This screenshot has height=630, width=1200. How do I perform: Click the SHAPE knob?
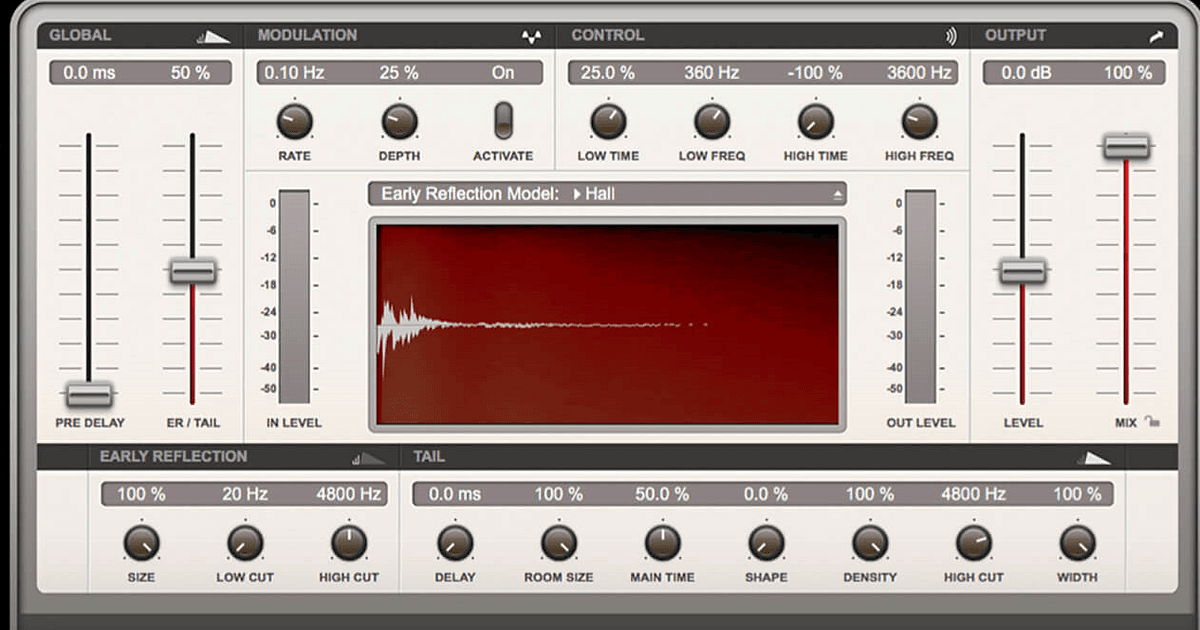point(766,545)
